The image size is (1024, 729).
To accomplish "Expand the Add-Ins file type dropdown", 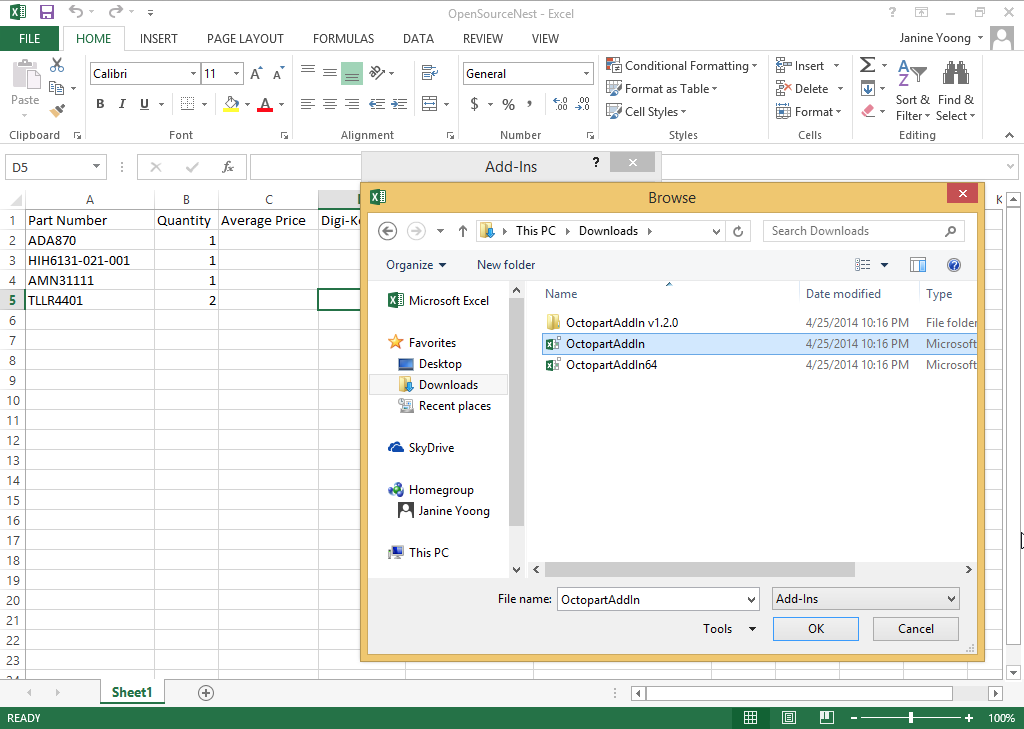I will coord(866,599).
